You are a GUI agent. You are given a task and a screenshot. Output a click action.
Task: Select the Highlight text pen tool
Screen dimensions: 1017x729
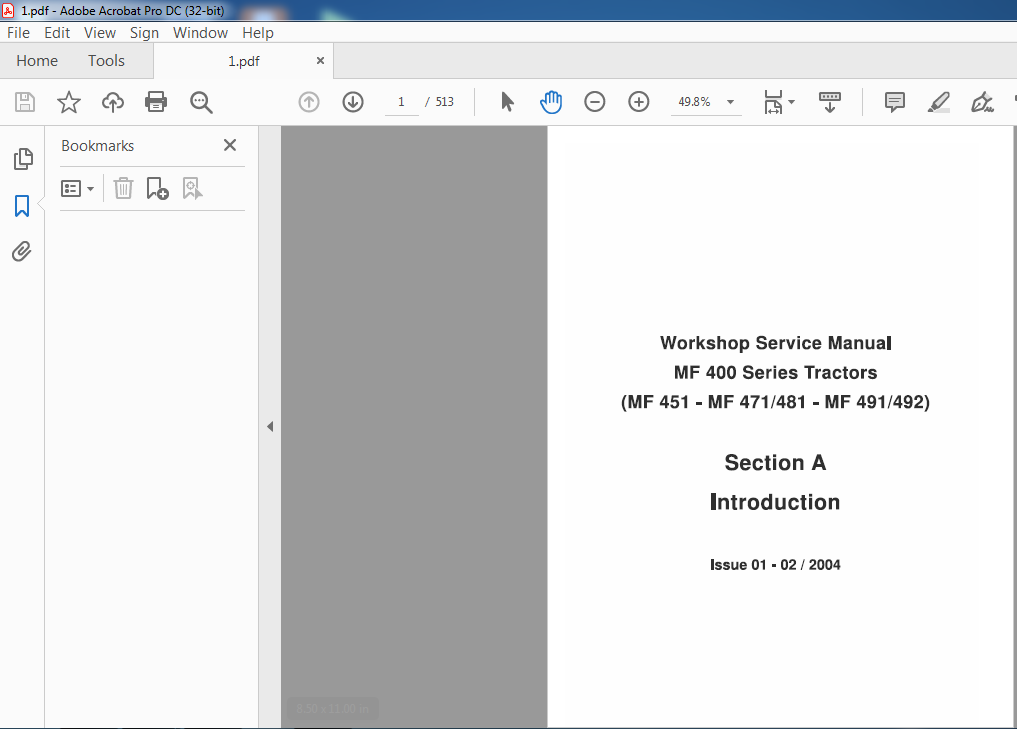point(939,102)
